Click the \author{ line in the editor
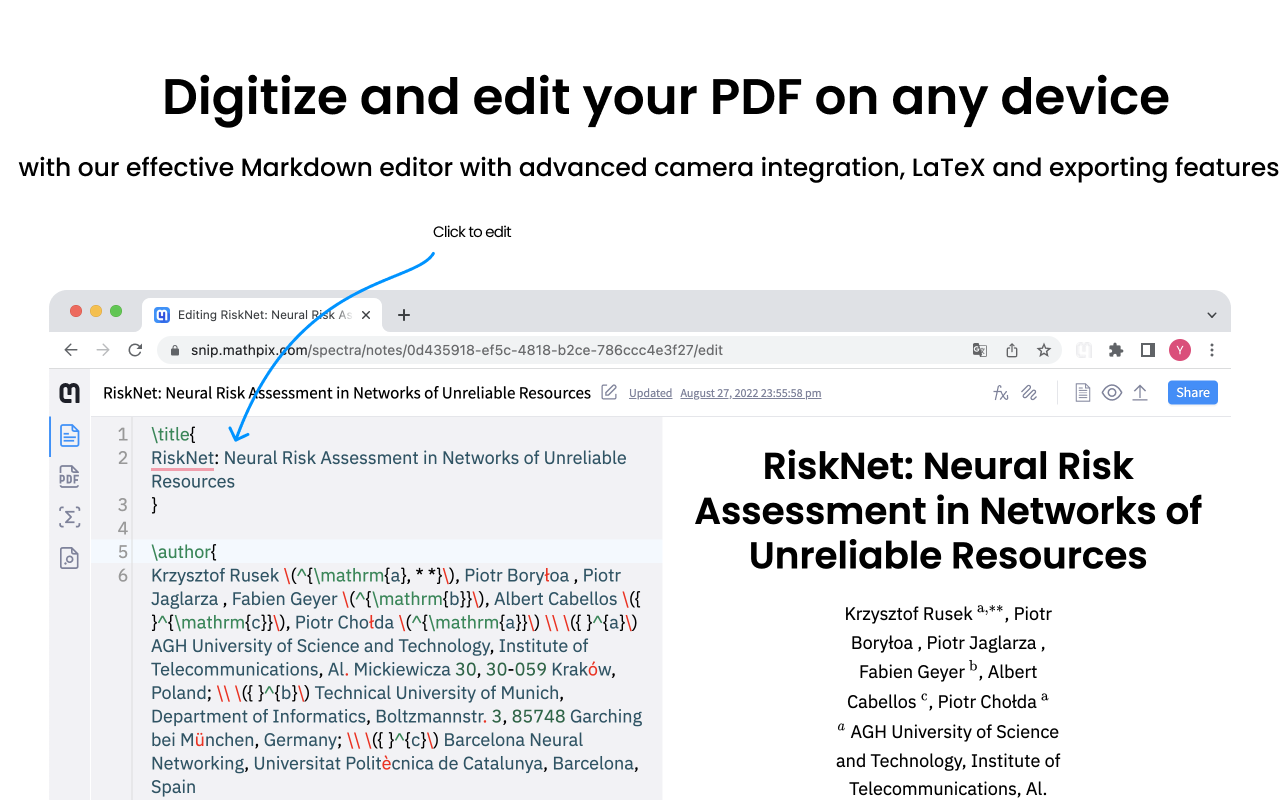Viewport: 1280px width, 800px height. click(184, 552)
